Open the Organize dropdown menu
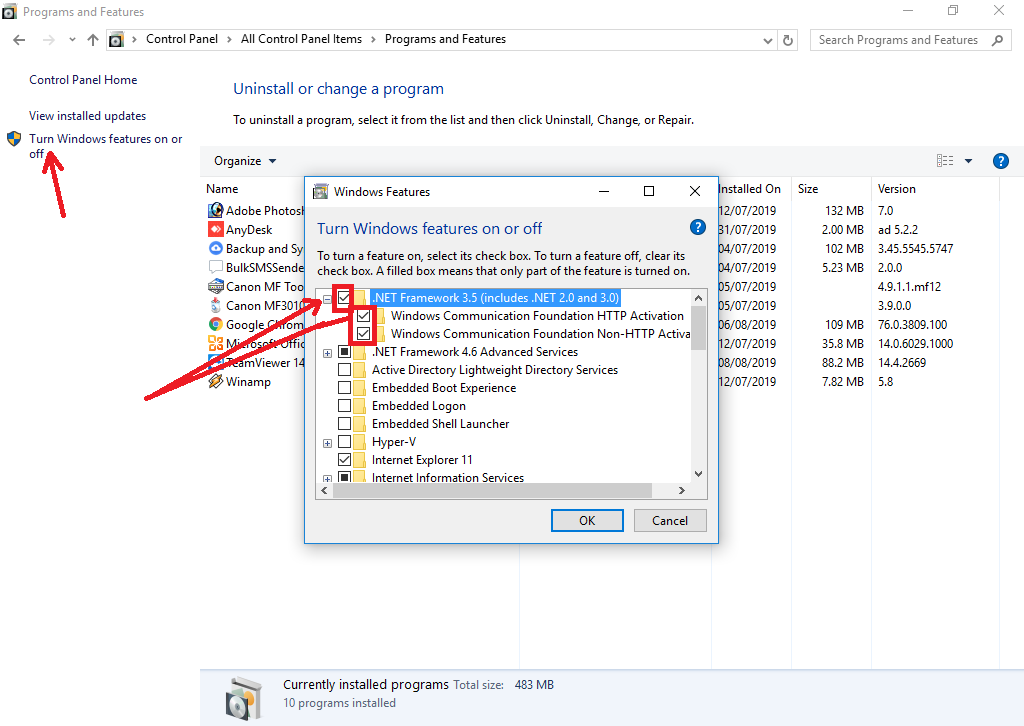The width and height of the screenshot is (1024, 726). [245, 161]
